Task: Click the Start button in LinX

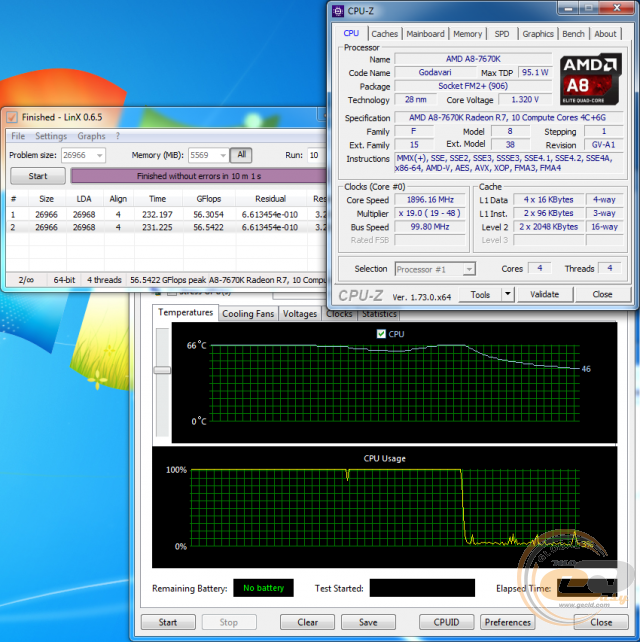Action: 38,176
